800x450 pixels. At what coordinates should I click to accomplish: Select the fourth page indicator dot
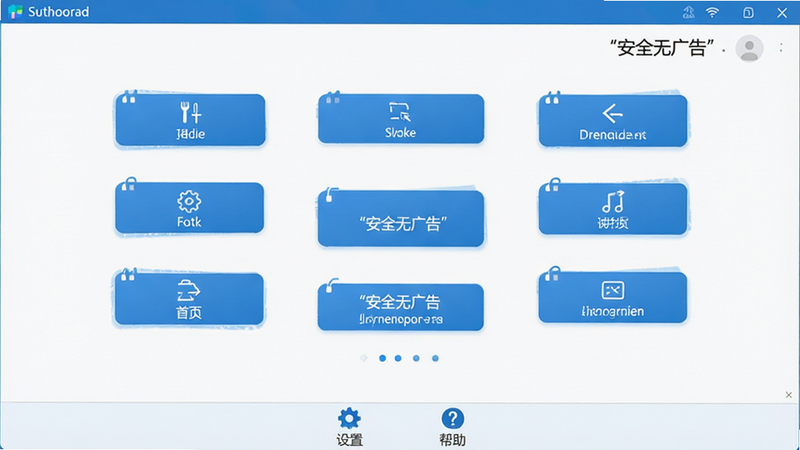416,358
